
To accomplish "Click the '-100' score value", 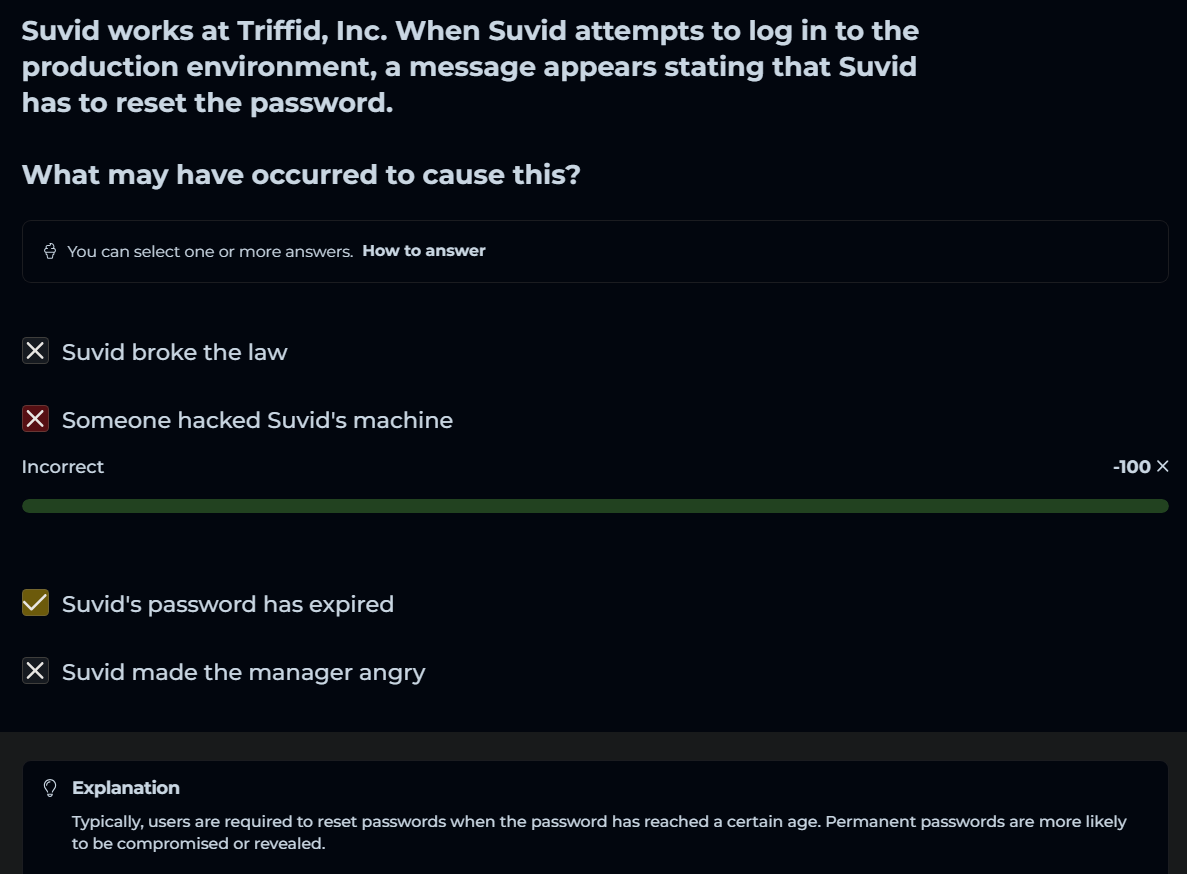I will [x=1131, y=467].
